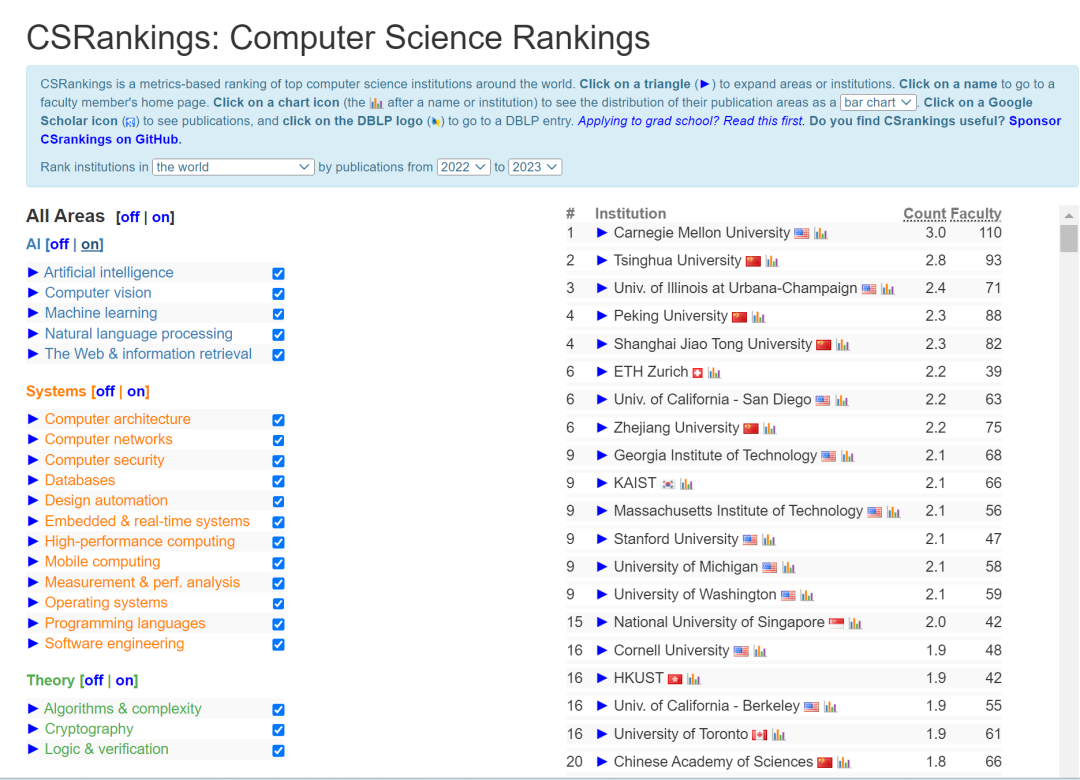Click the flag icon next to HKUST
1080x780 pixels.
(x=674, y=678)
